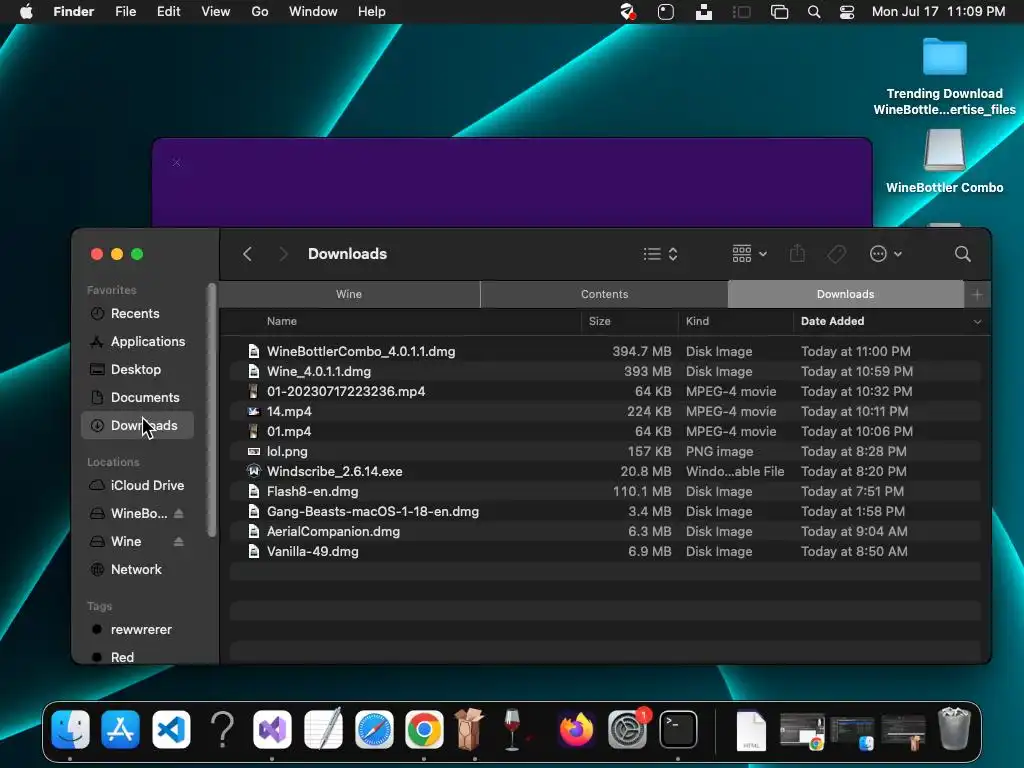
Task: Open Recents in the sidebar
Action: 137,313
